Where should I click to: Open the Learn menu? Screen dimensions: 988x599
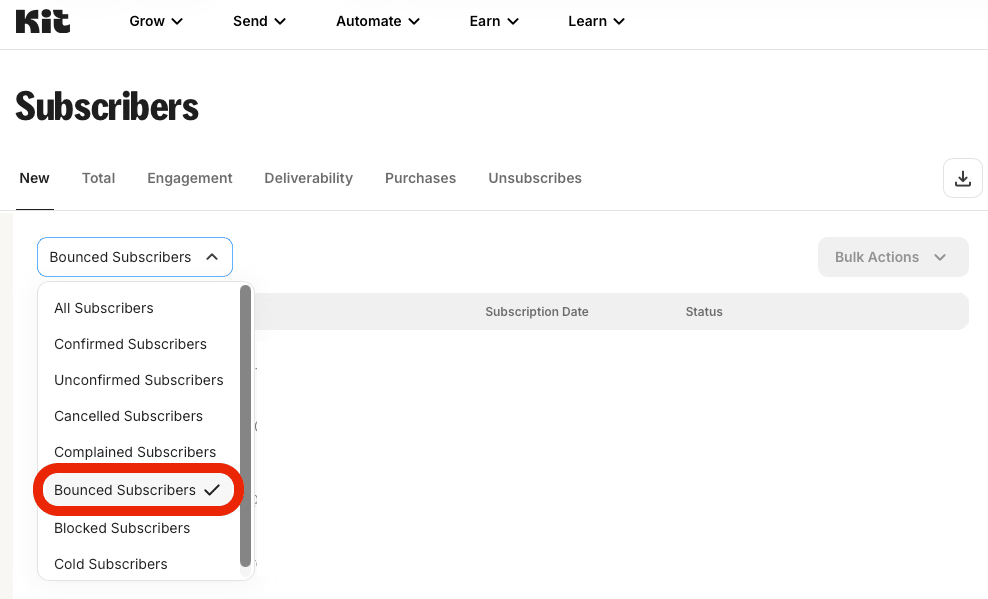tap(596, 21)
